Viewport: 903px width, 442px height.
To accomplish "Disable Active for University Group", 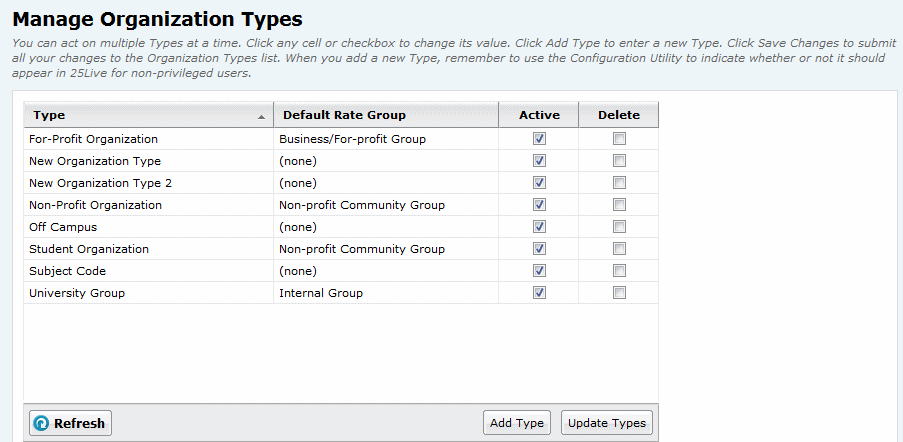I will click(x=539, y=292).
